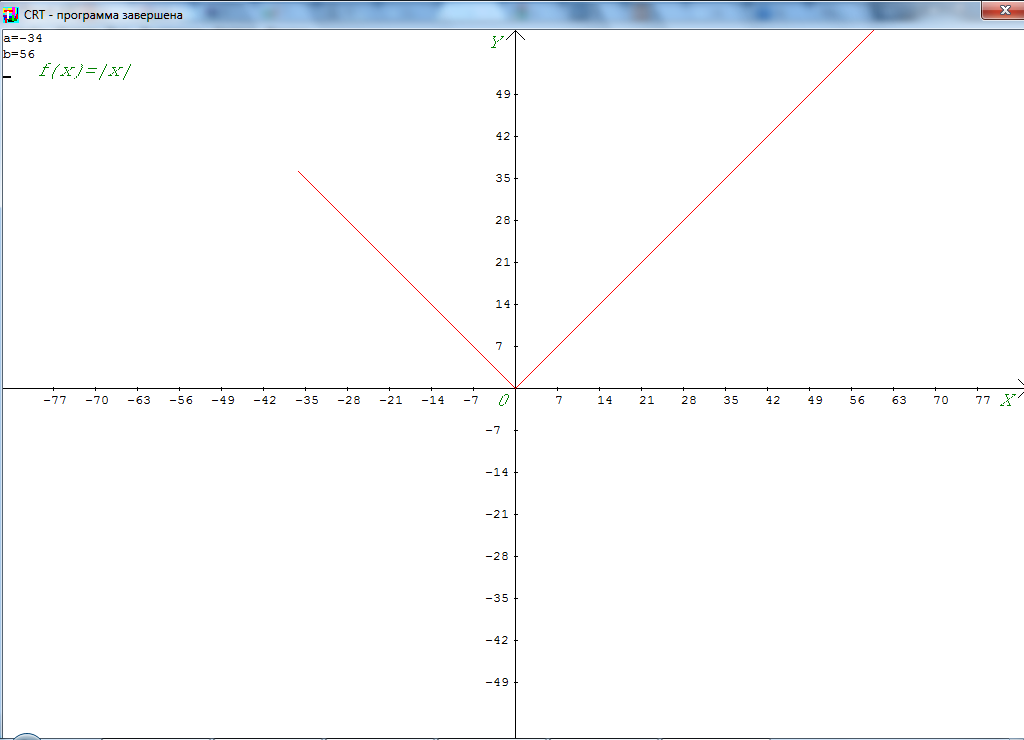Click the -14 label on Y axis

[497, 472]
